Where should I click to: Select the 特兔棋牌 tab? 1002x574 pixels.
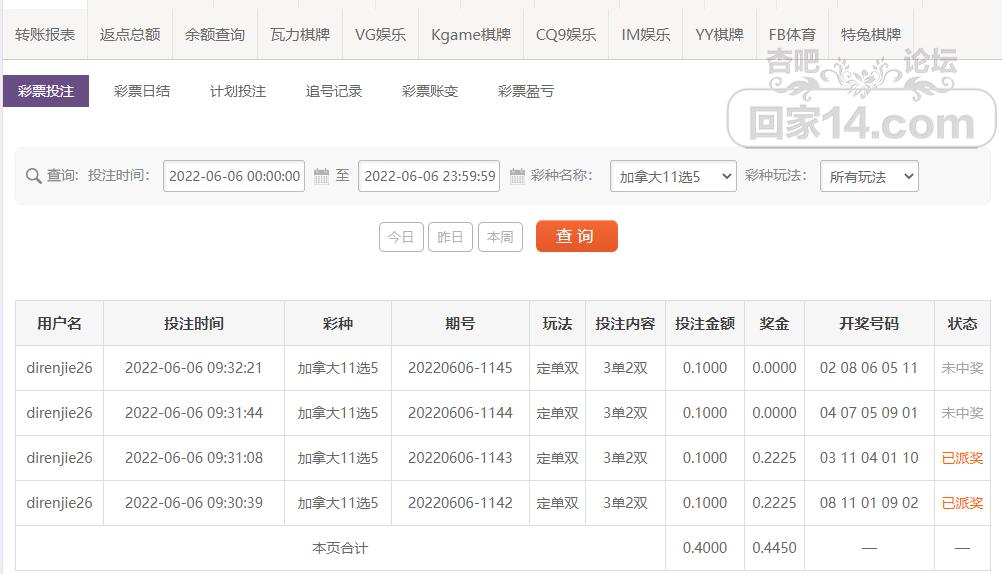(x=871, y=35)
